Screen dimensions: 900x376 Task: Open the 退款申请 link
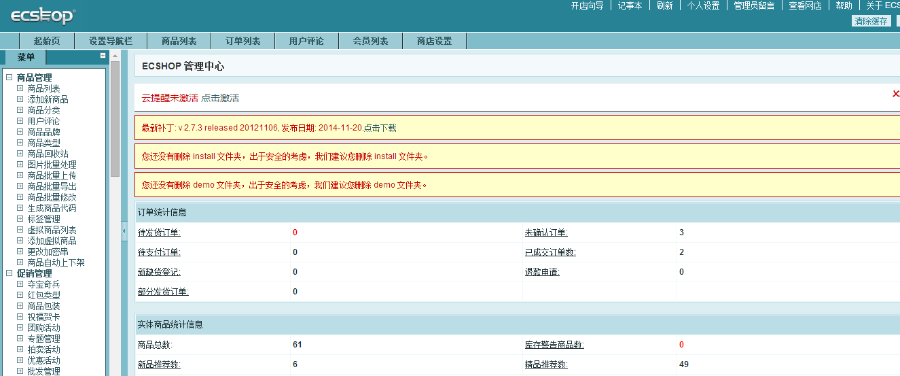click(542, 272)
